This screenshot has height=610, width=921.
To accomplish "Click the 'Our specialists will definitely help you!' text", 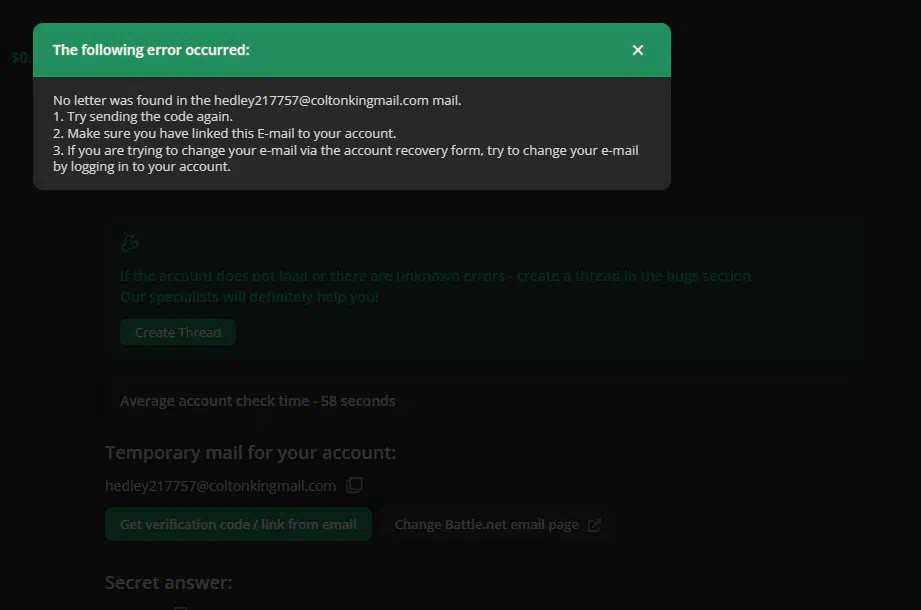I will (250, 297).
